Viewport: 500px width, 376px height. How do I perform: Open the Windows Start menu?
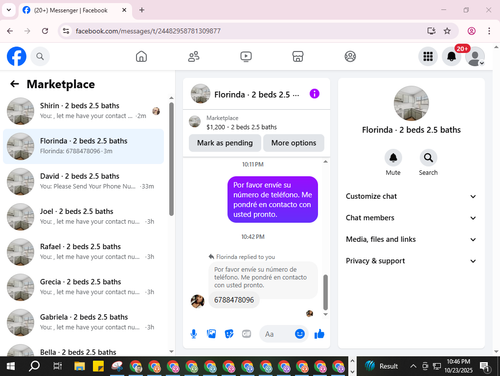click(x=11, y=366)
